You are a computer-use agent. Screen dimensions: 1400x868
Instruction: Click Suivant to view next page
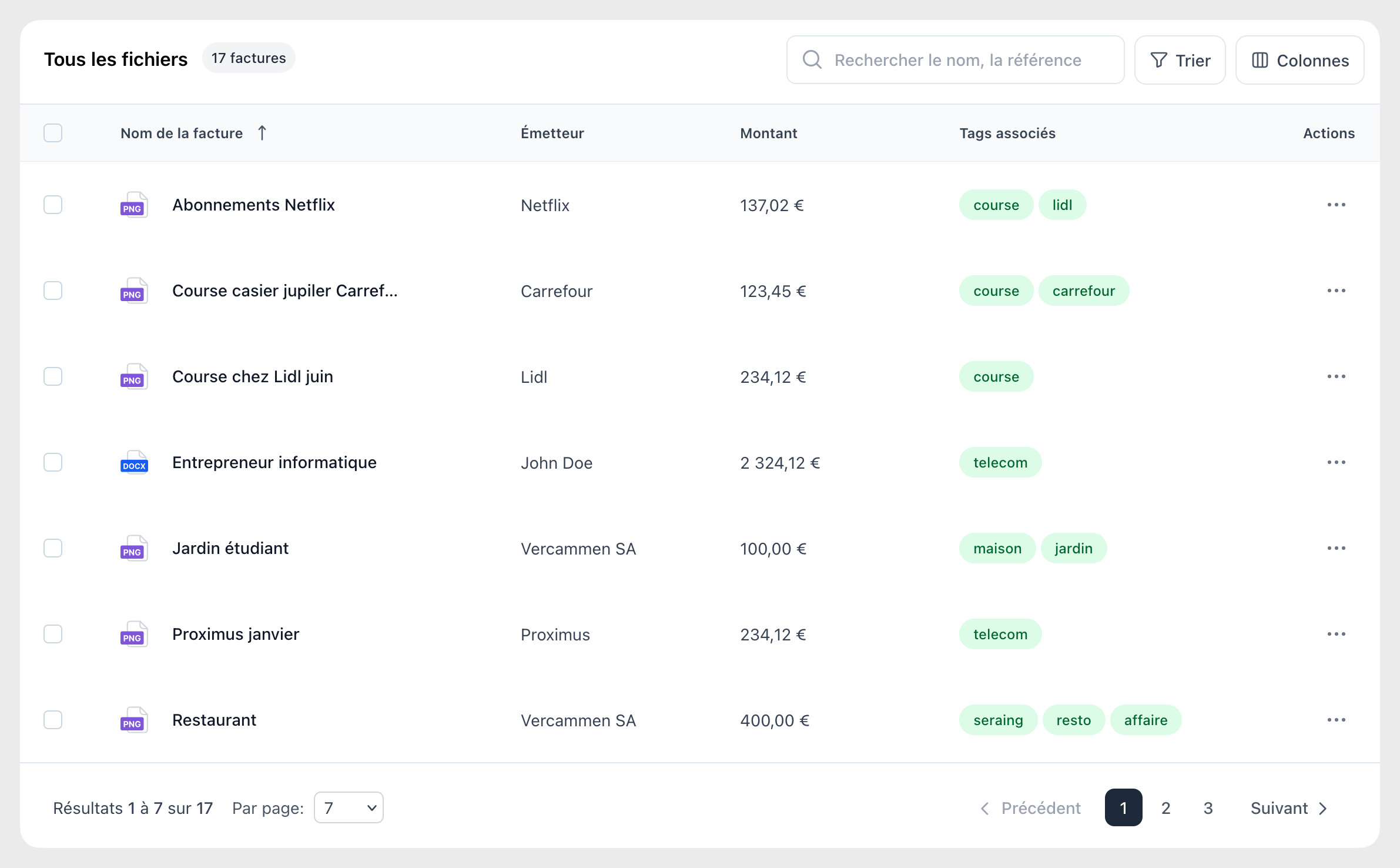pos(1288,807)
